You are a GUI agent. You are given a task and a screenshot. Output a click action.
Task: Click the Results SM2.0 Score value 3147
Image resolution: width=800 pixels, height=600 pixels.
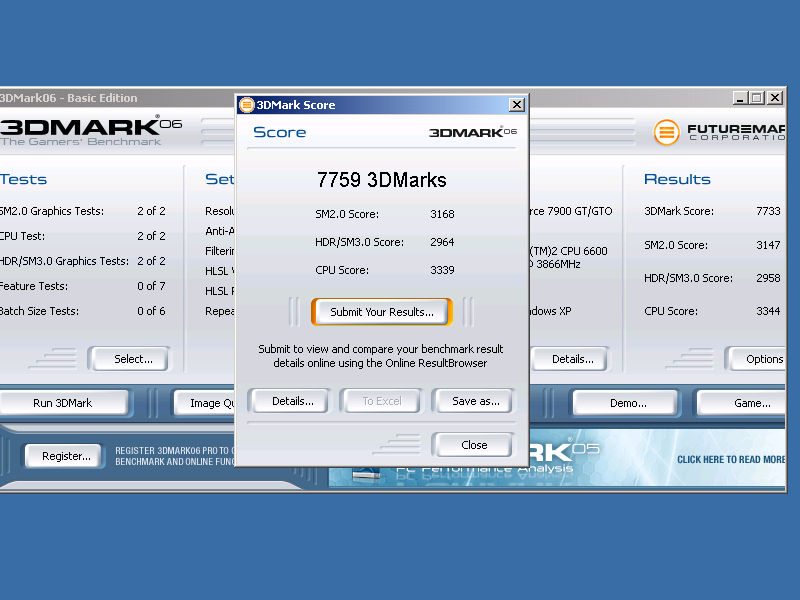[x=768, y=245]
